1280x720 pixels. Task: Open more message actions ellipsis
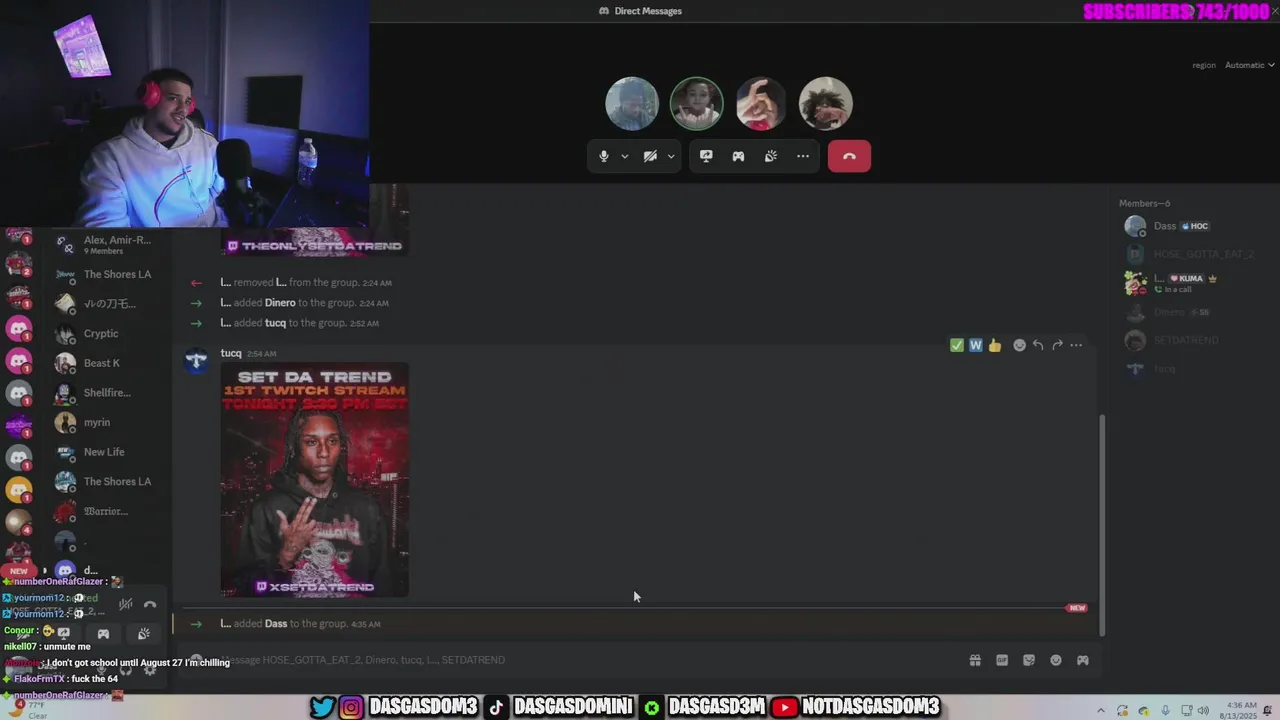click(1076, 345)
